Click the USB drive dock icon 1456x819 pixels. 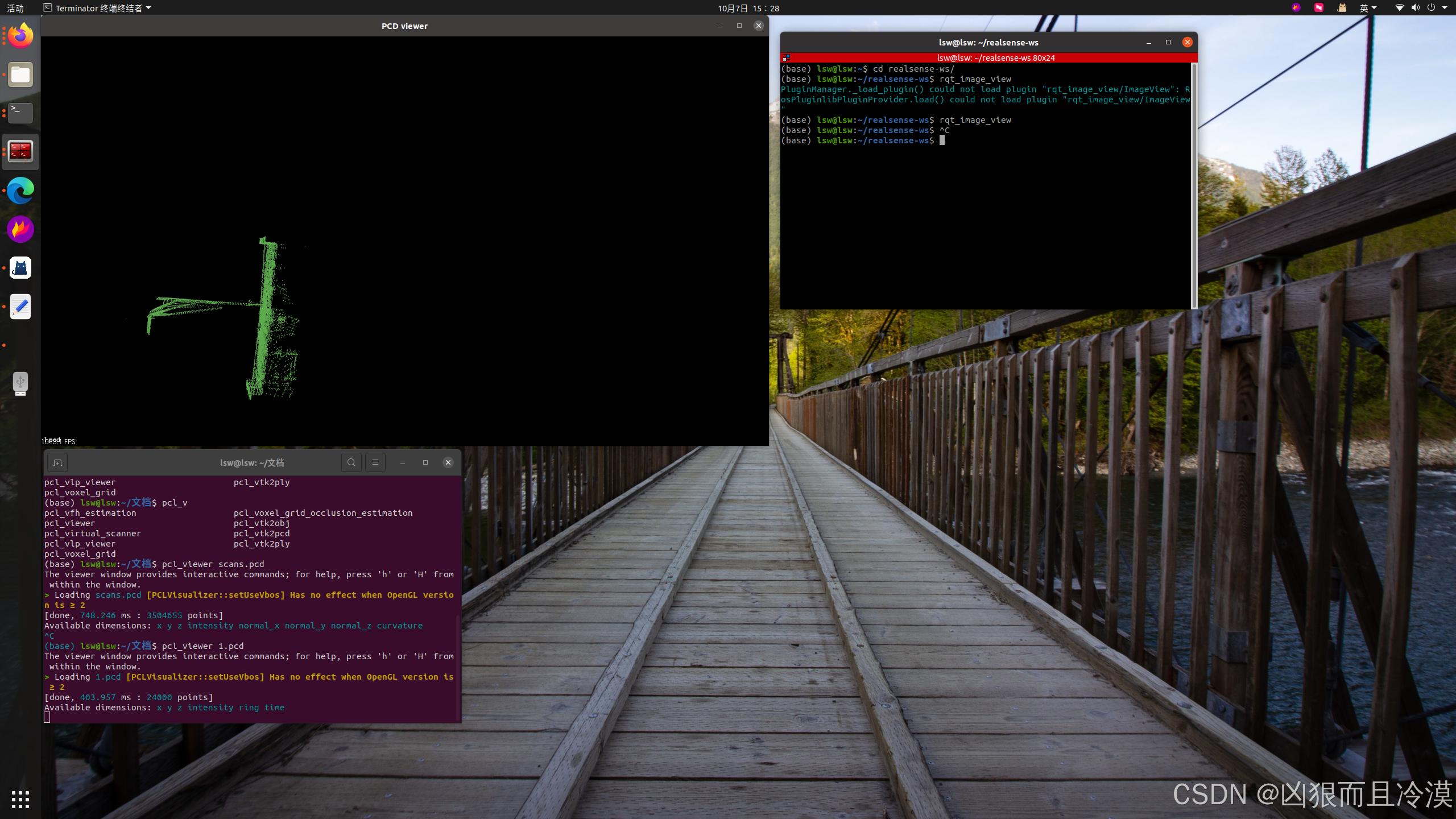(x=20, y=384)
